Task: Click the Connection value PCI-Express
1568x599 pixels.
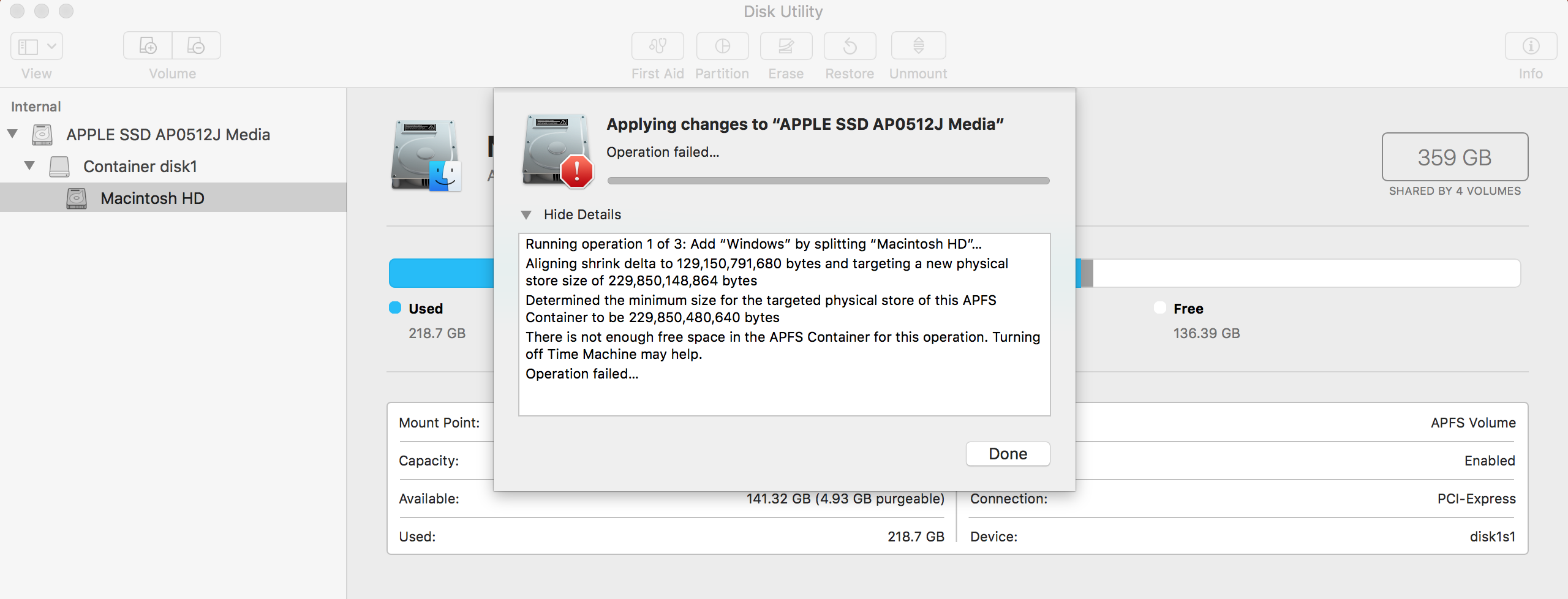Action: pos(1476,499)
